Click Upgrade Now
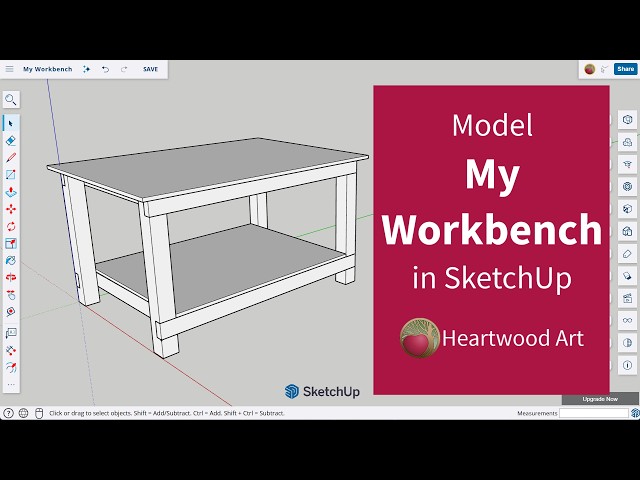Image resolution: width=640 pixels, height=480 pixels. 600,399
